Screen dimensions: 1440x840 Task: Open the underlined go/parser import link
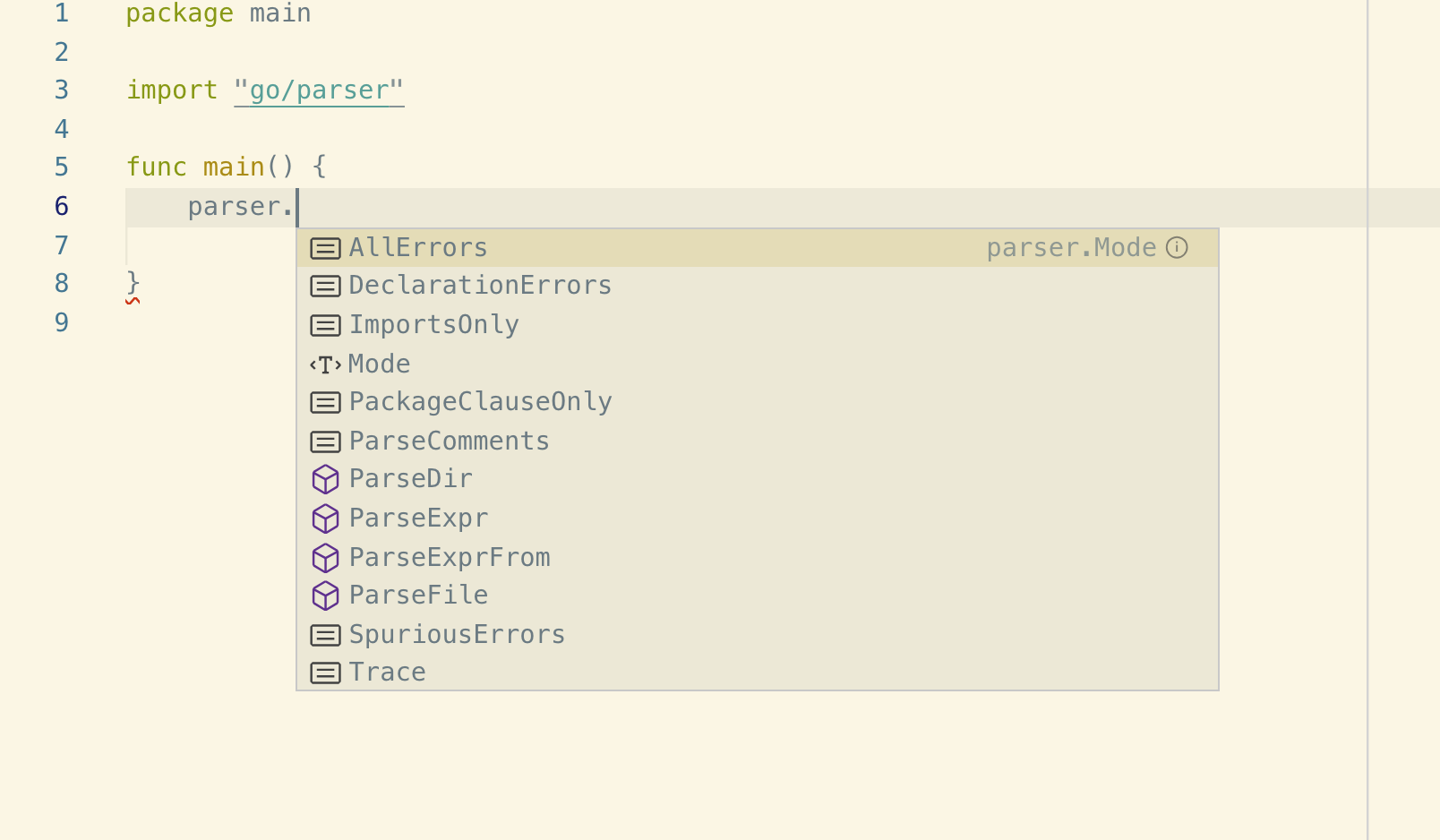coord(318,90)
